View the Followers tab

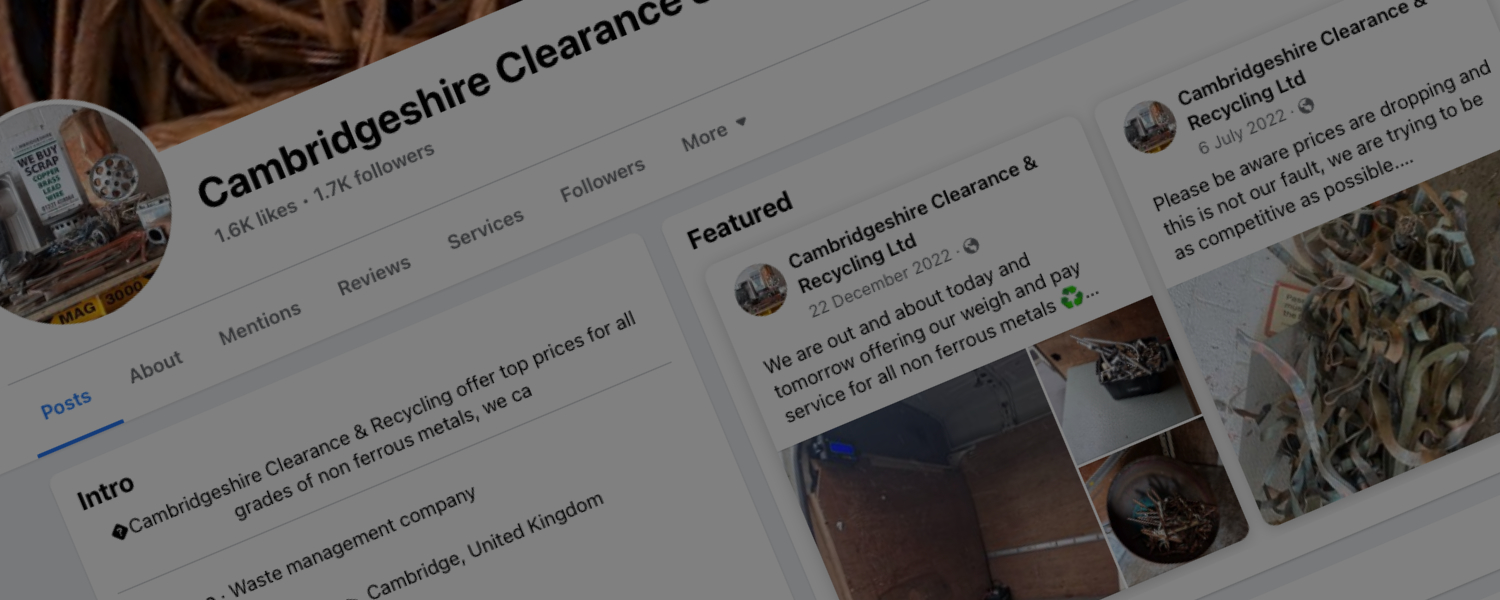(x=603, y=180)
